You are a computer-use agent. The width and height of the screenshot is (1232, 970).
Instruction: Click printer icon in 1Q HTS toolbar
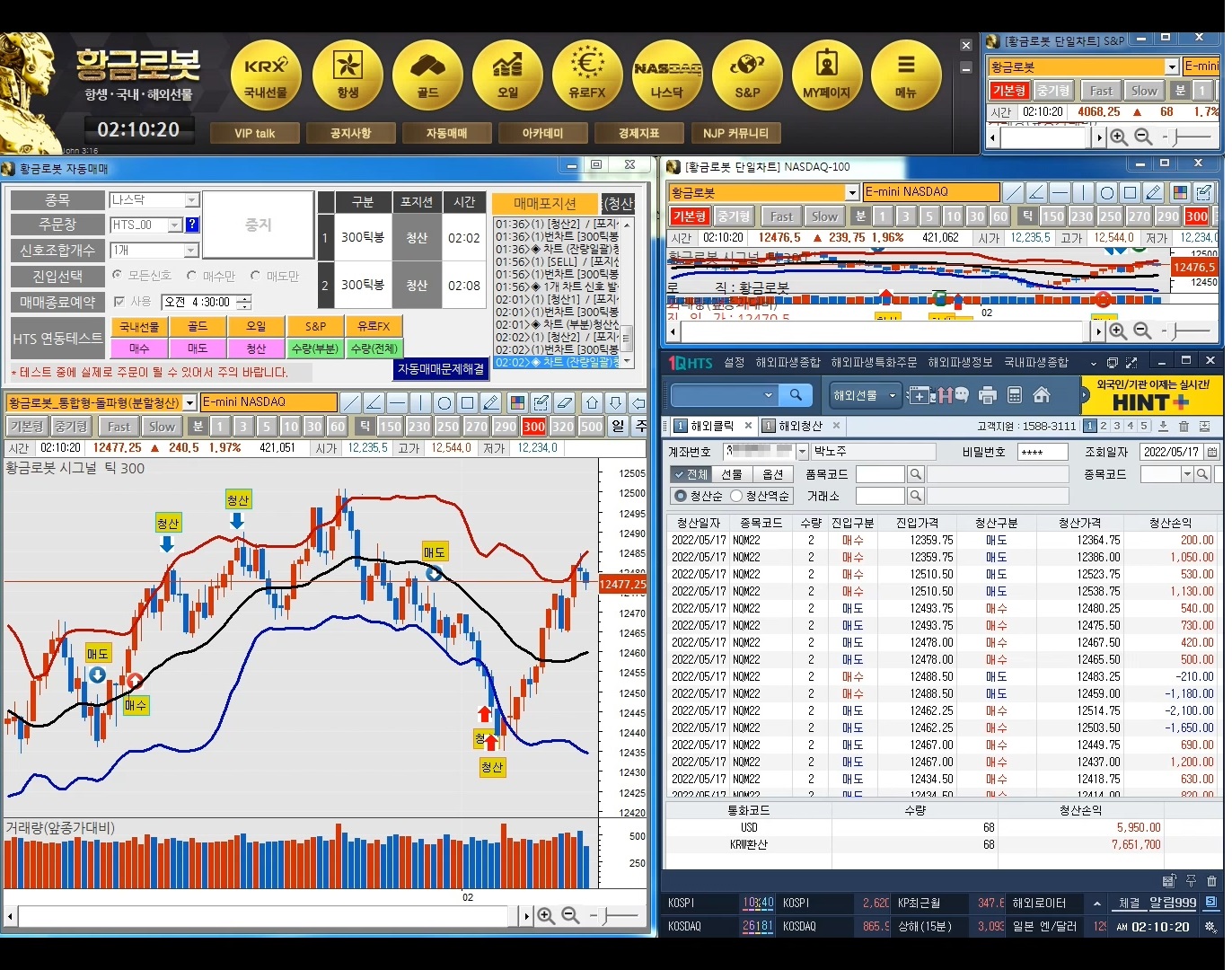988,395
